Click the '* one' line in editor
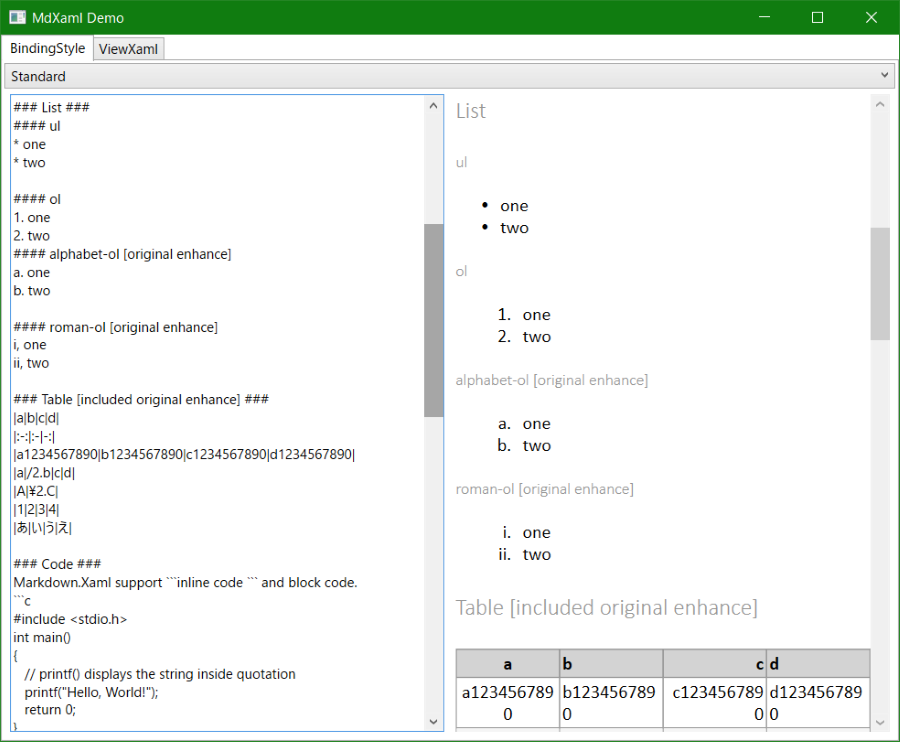The width and height of the screenshot is (900, 742). (x=30, y=144)
